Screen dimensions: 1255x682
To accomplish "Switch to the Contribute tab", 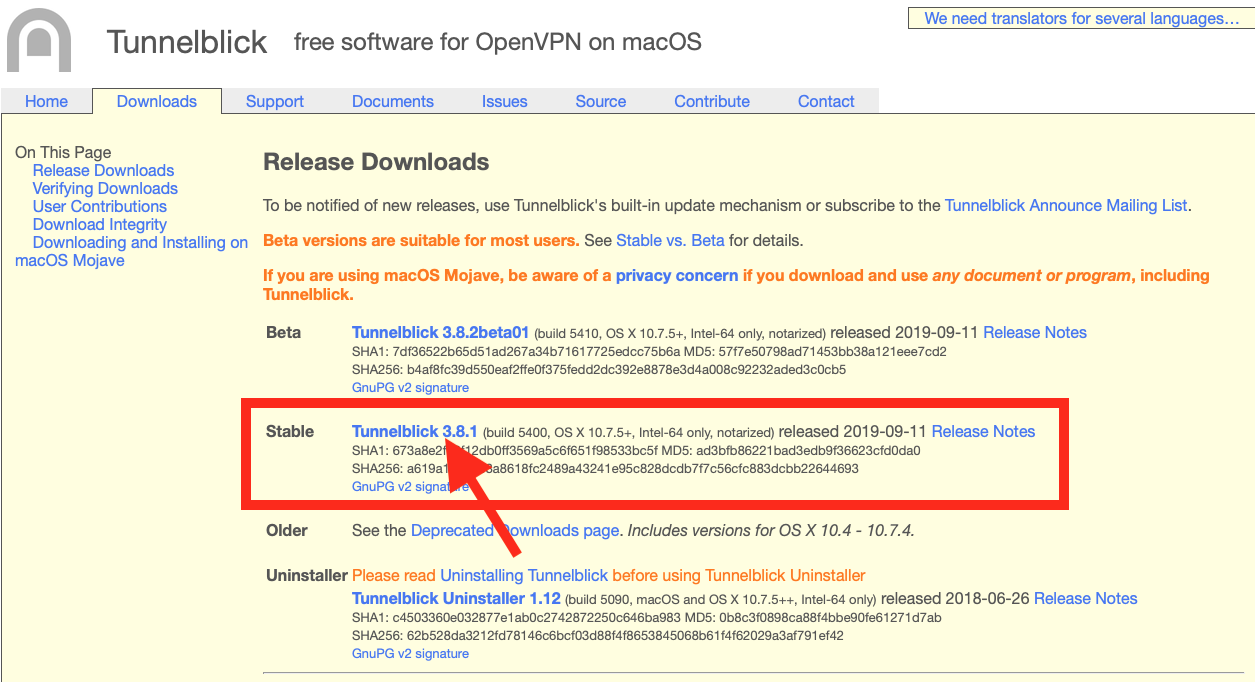I will click(x=712, y=101).
